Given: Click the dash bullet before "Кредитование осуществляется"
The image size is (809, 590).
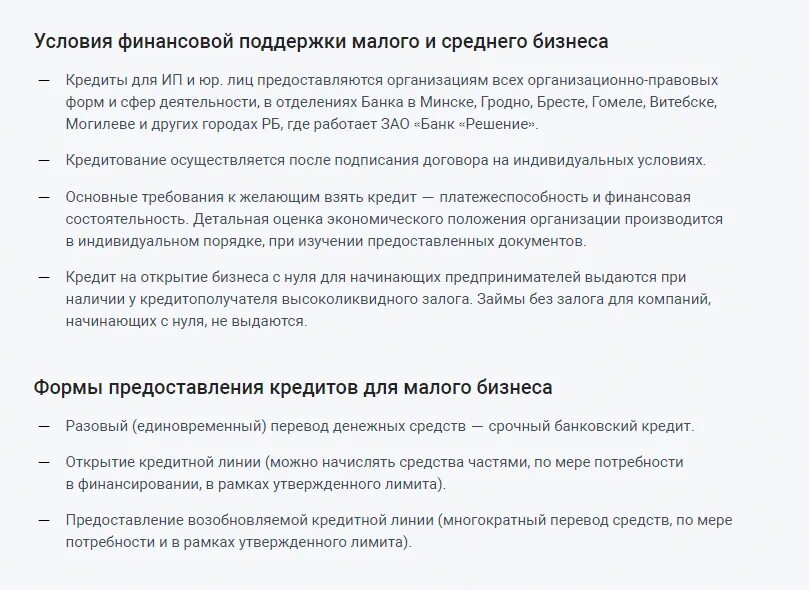Looking at the screenshot, I should pos(43,160).
